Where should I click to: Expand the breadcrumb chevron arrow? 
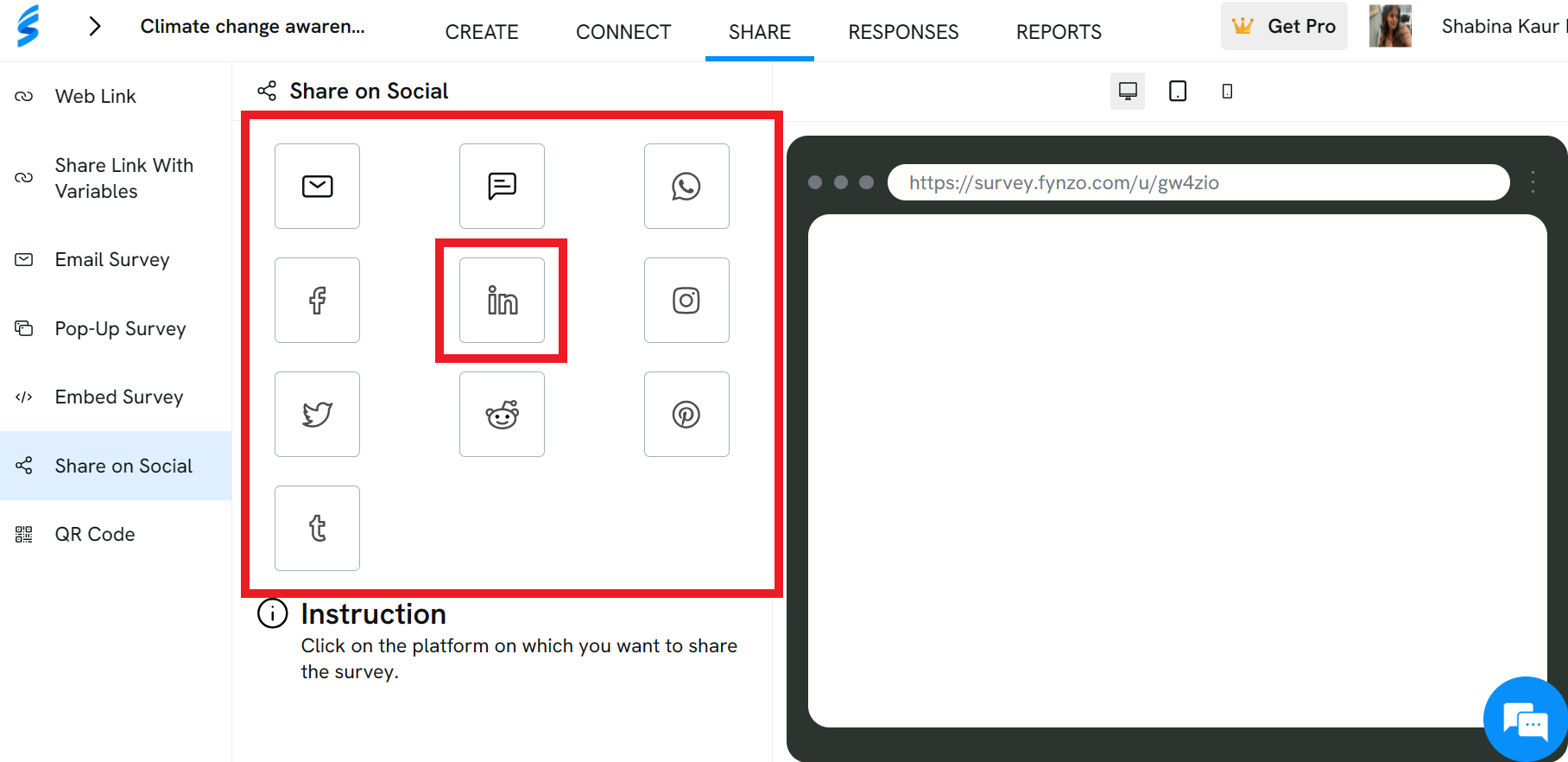[x=95, y=26]
